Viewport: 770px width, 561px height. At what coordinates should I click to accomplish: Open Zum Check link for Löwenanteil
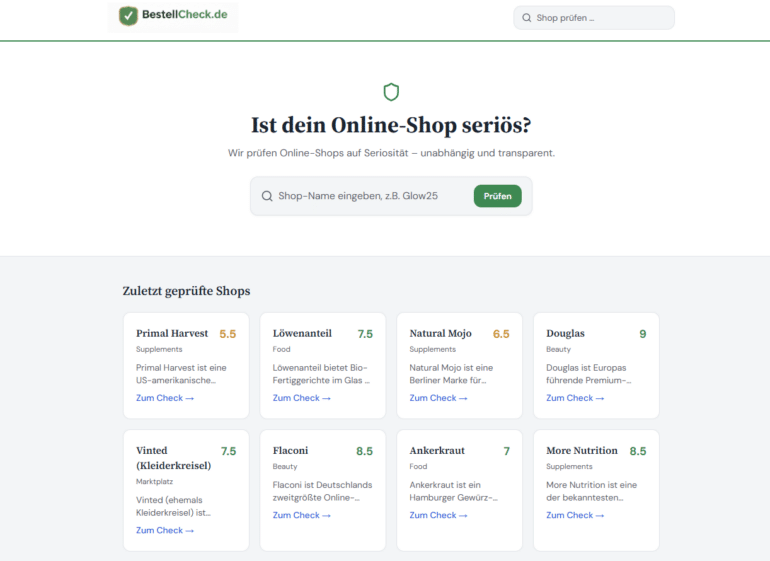pyautogui.click(x=301, y=398)
